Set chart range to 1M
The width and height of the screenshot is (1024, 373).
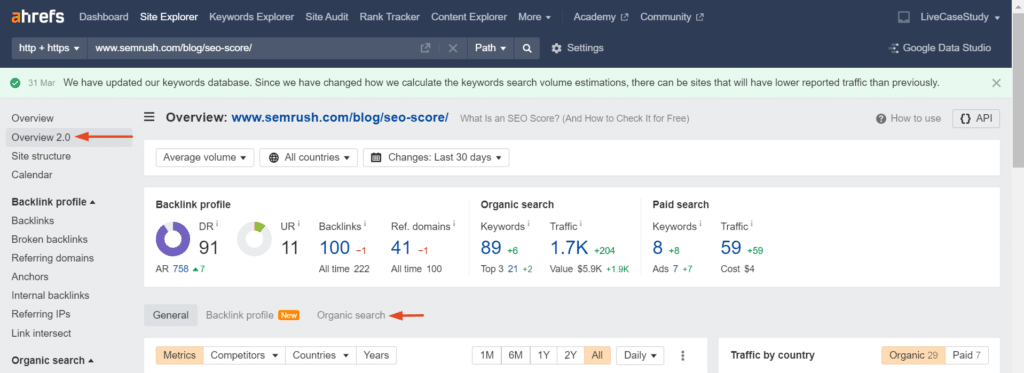tap(487, 355)
